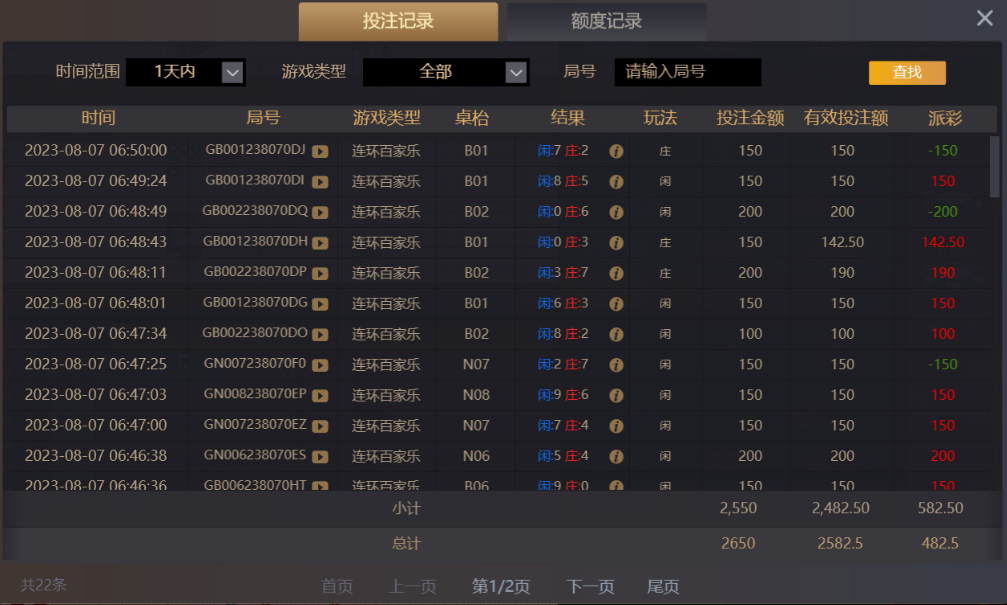Play video replay for round GN008238070EP
The image size is (1007, 605).
click(320, 396)
